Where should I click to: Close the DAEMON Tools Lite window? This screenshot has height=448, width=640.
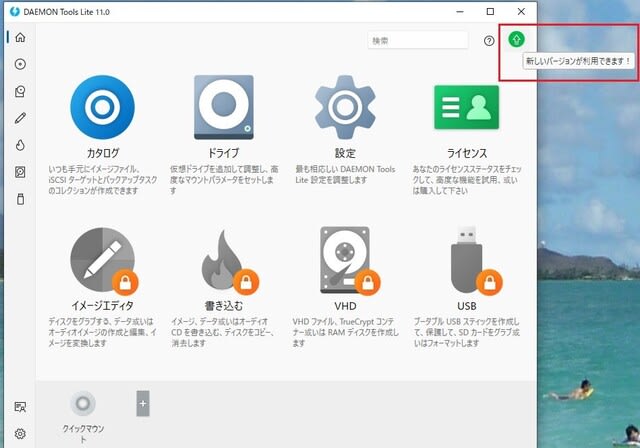(x=521, y=12)
